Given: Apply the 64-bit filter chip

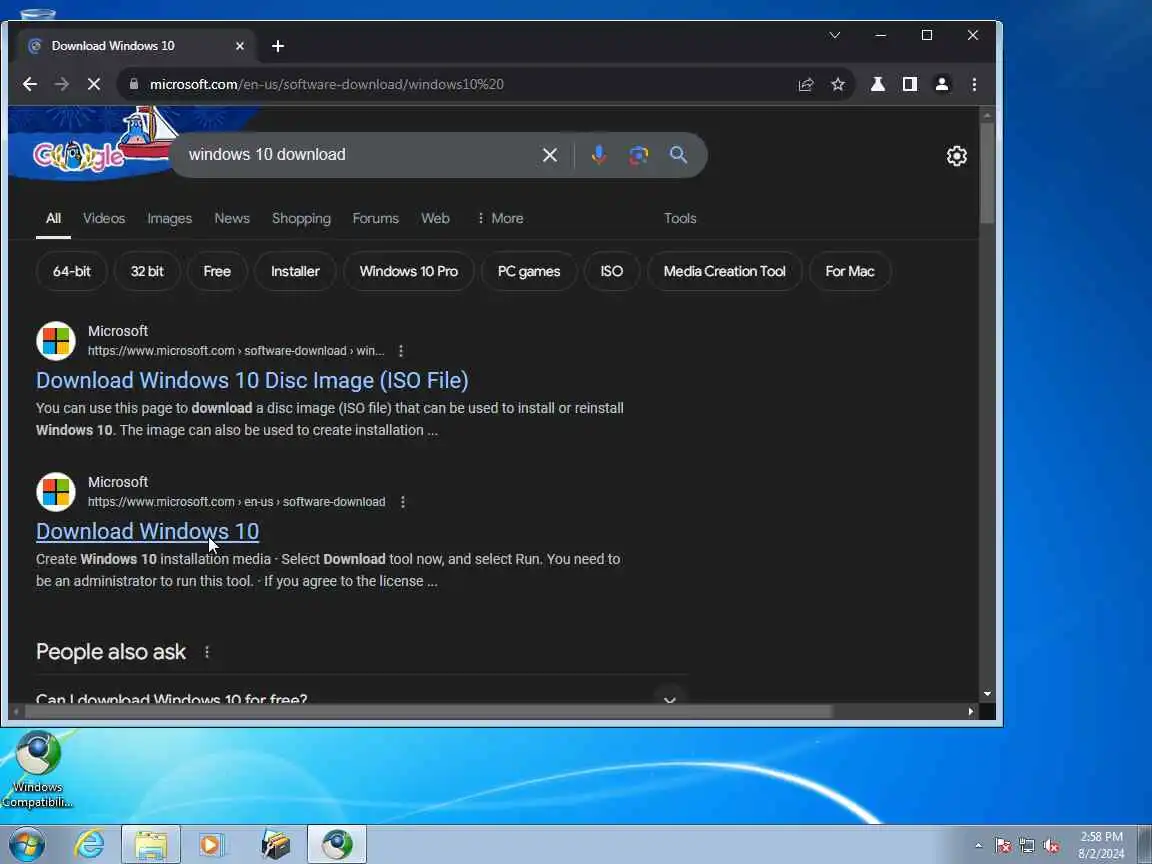Looking at the screenshot, I should coord(71,271).
